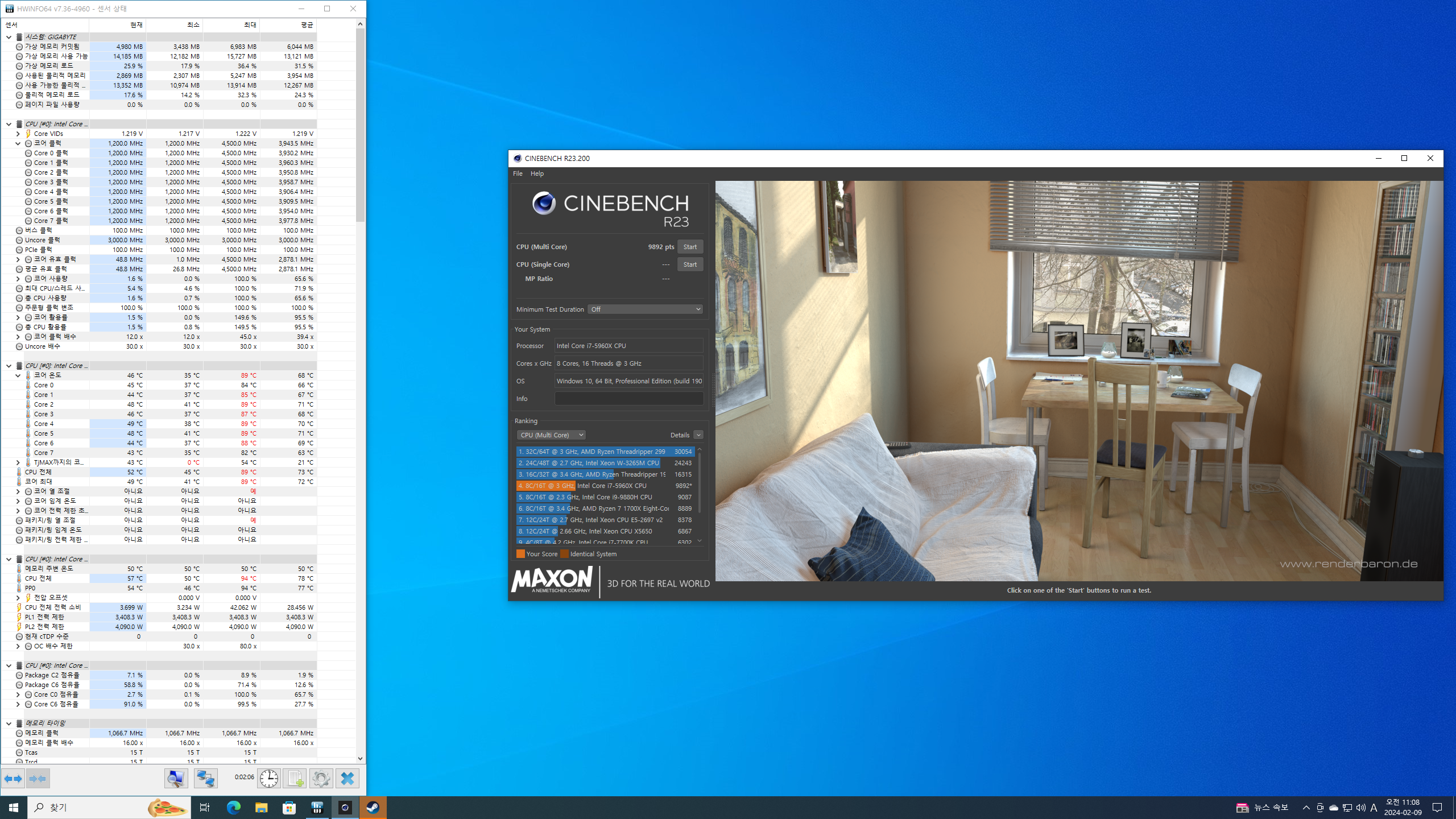This screenshot has height=819, width=1456.
Task: Open sensor settings via the gear icon
Action: pyautogui.click(x=321, y=778)
